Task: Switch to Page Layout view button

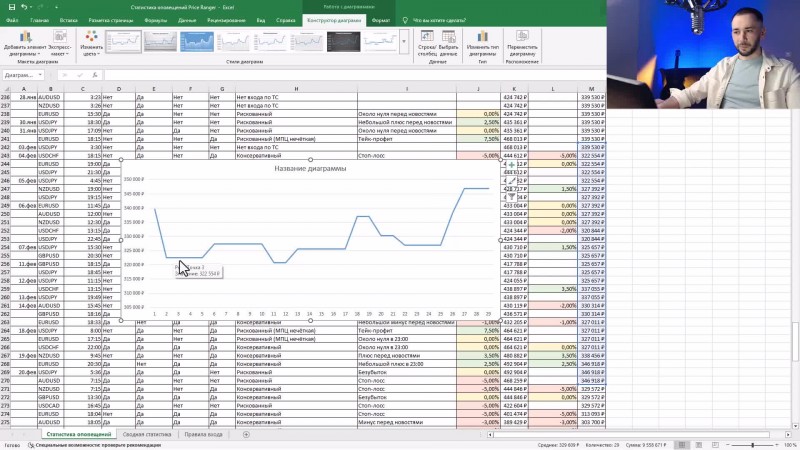Action: click(699, 445)
